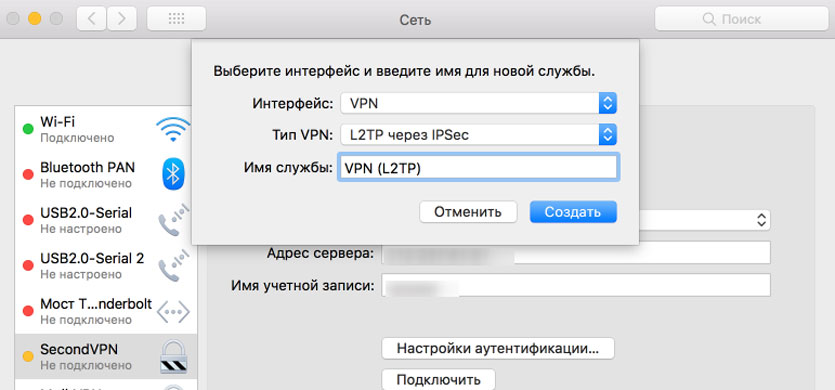Open the configuration dropdown behind the dialog

click(705, 220)
